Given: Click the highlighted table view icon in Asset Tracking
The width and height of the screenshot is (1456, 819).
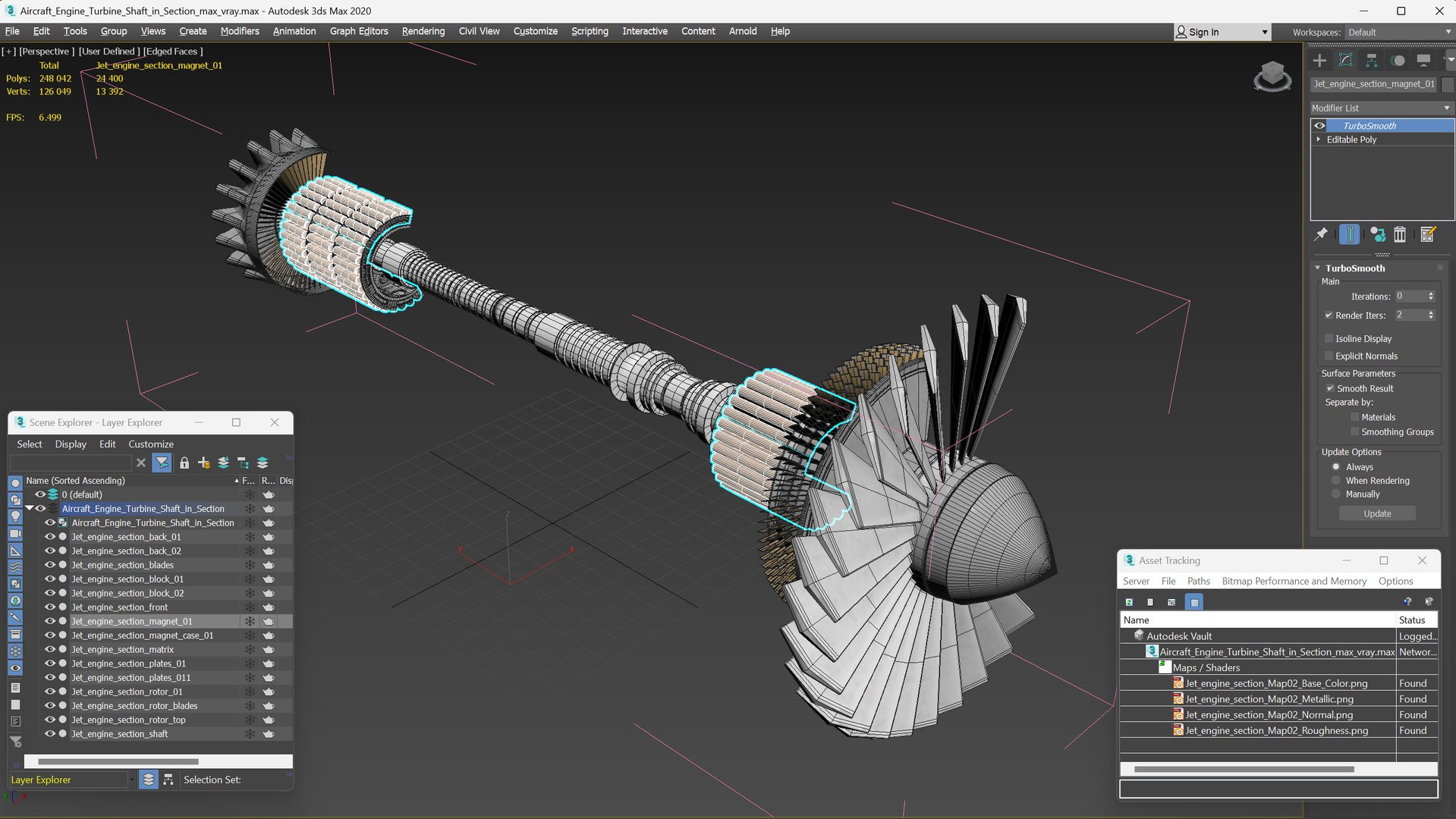Looking at the screenshot, I should click(x=1194, y=602).
